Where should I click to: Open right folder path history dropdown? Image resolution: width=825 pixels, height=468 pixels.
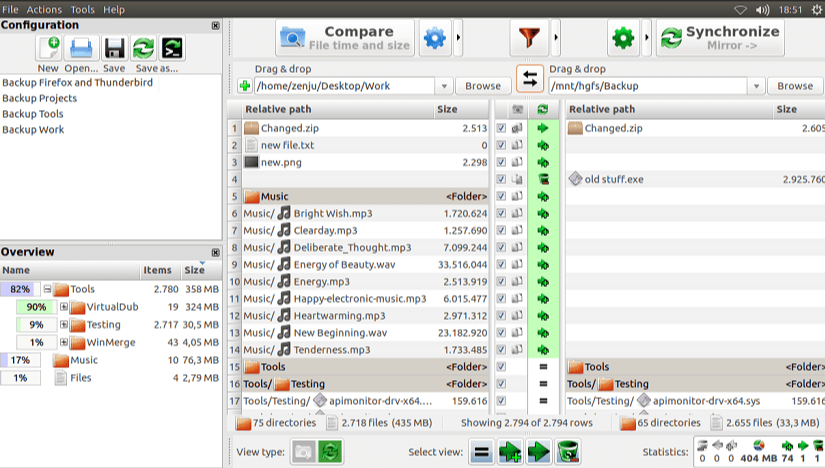pos(756,86)
